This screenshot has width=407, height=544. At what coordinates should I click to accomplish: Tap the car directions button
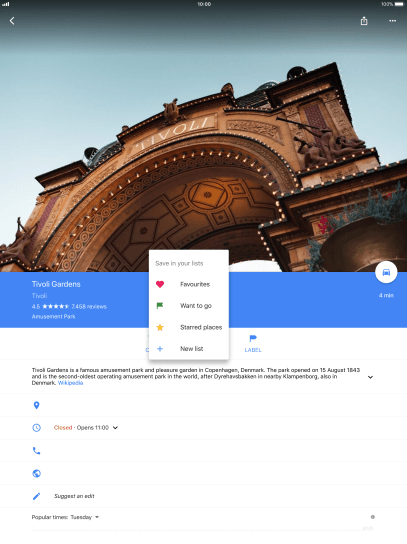click(x=386, y=272)
